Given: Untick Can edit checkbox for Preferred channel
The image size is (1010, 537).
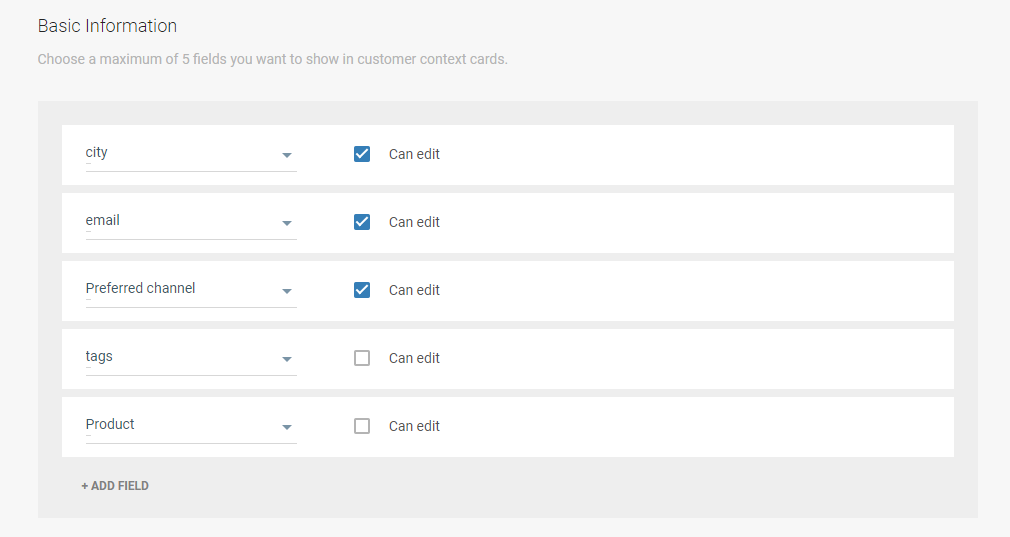Looking at the screenshot, I should (362, 290).
